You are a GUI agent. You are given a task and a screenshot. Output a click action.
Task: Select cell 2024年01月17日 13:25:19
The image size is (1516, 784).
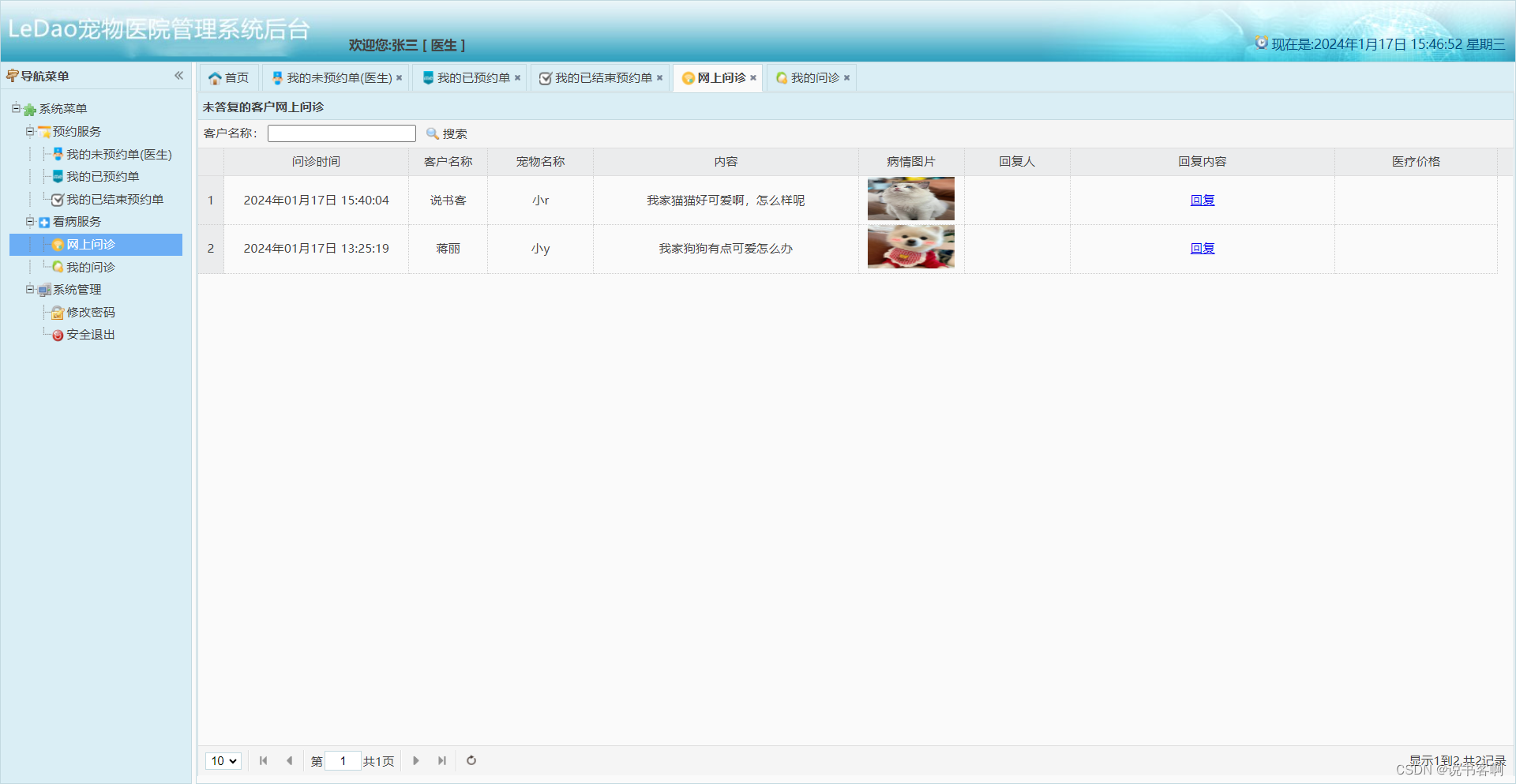pyautogui.click(x=316, y=249)
